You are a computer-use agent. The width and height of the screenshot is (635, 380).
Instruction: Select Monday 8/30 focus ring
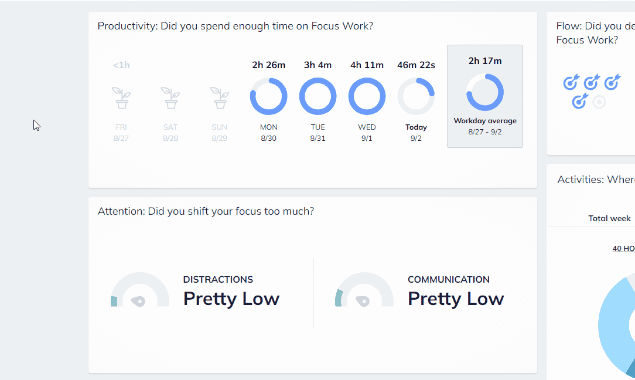pos(268,96)
